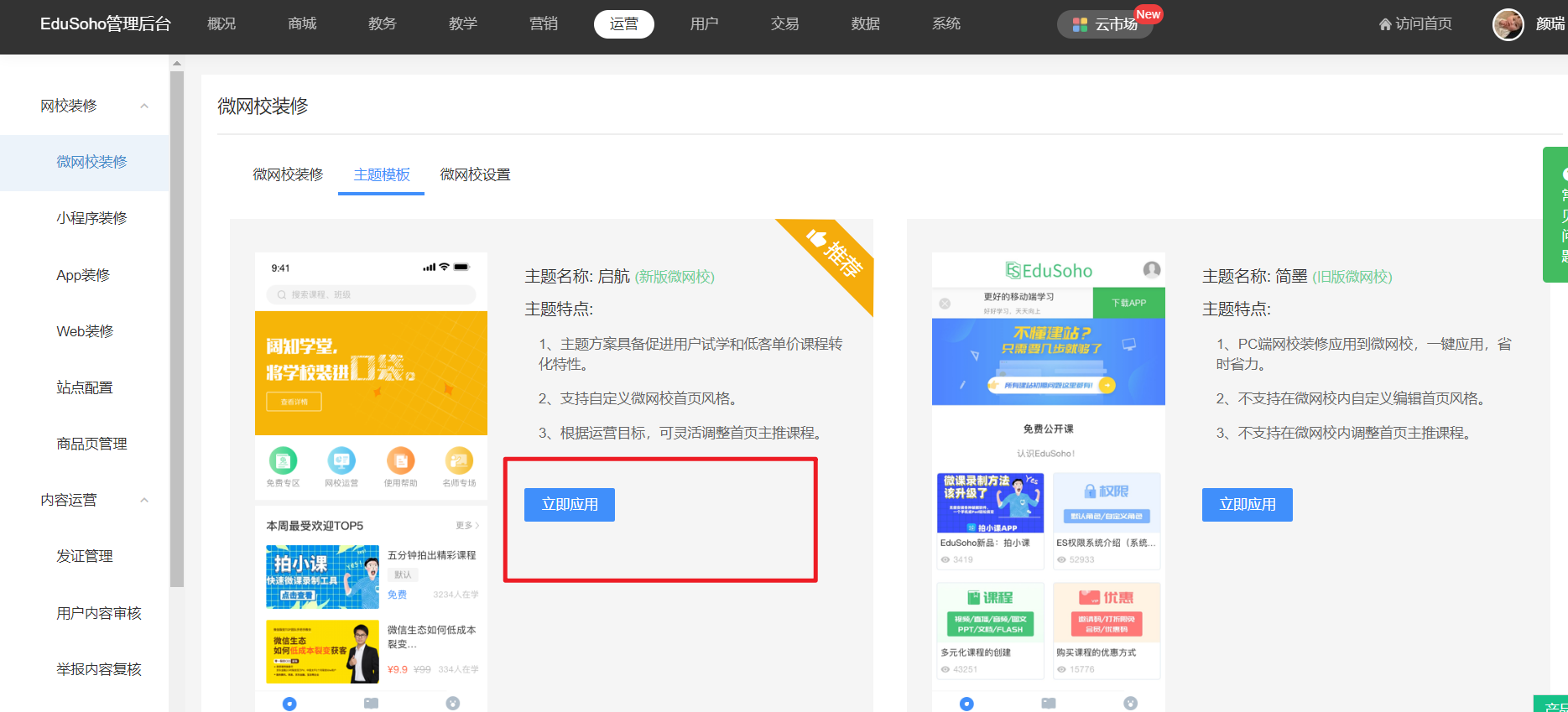The height and width of the screenshot is (712, 1568).
Task: Click the 微网校装修 page heading
Action: (263, 106)
